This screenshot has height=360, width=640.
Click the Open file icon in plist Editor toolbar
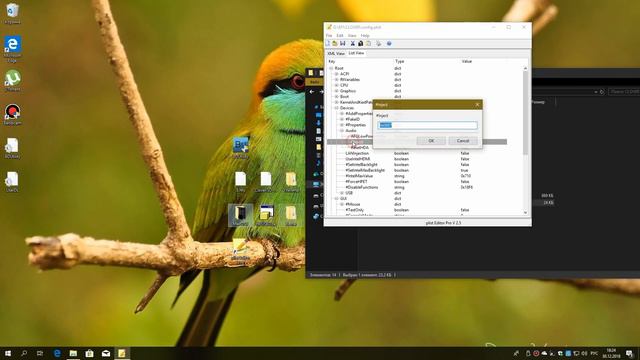(x=335, y=43)
